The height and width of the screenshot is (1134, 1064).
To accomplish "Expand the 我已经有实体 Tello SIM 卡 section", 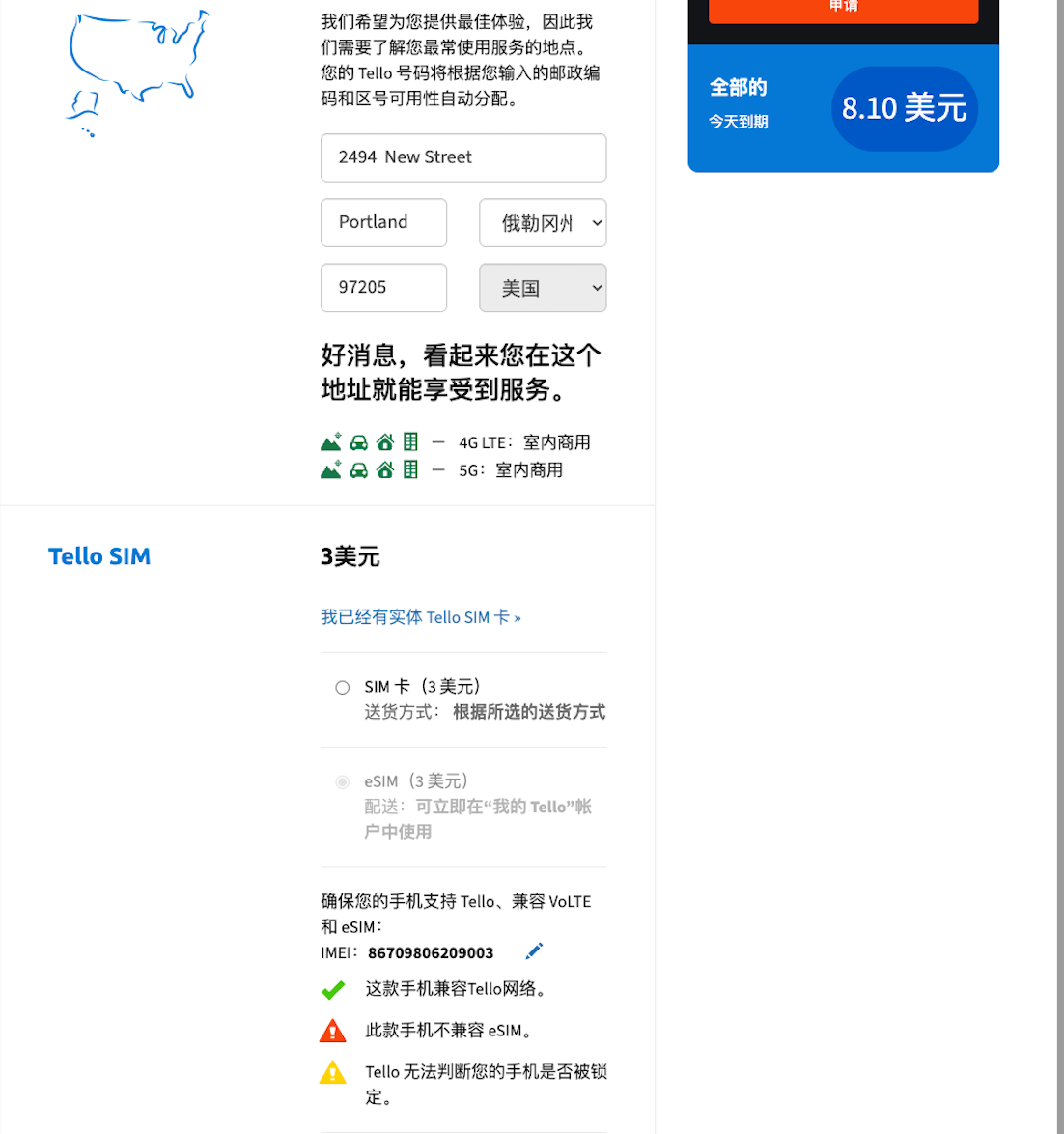I will pos(421,616).
